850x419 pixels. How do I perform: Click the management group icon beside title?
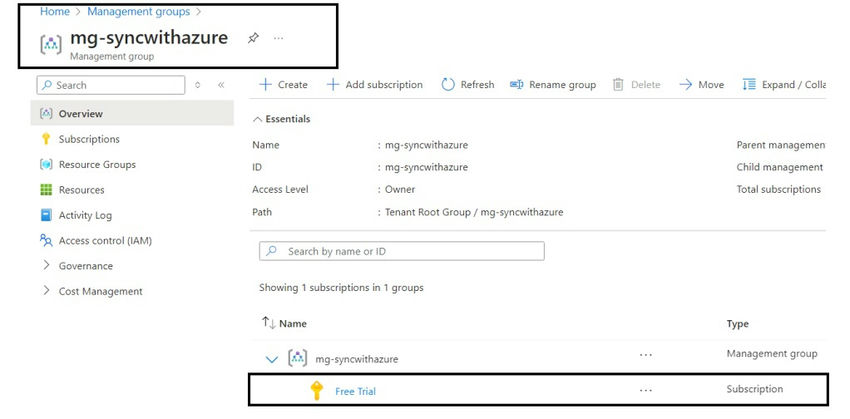point(51,44)
